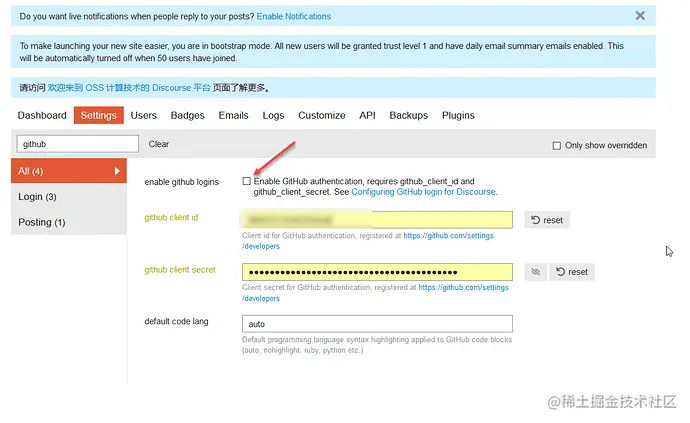
Task: Focus the settings search field containing github
Action: coord(78,144)
